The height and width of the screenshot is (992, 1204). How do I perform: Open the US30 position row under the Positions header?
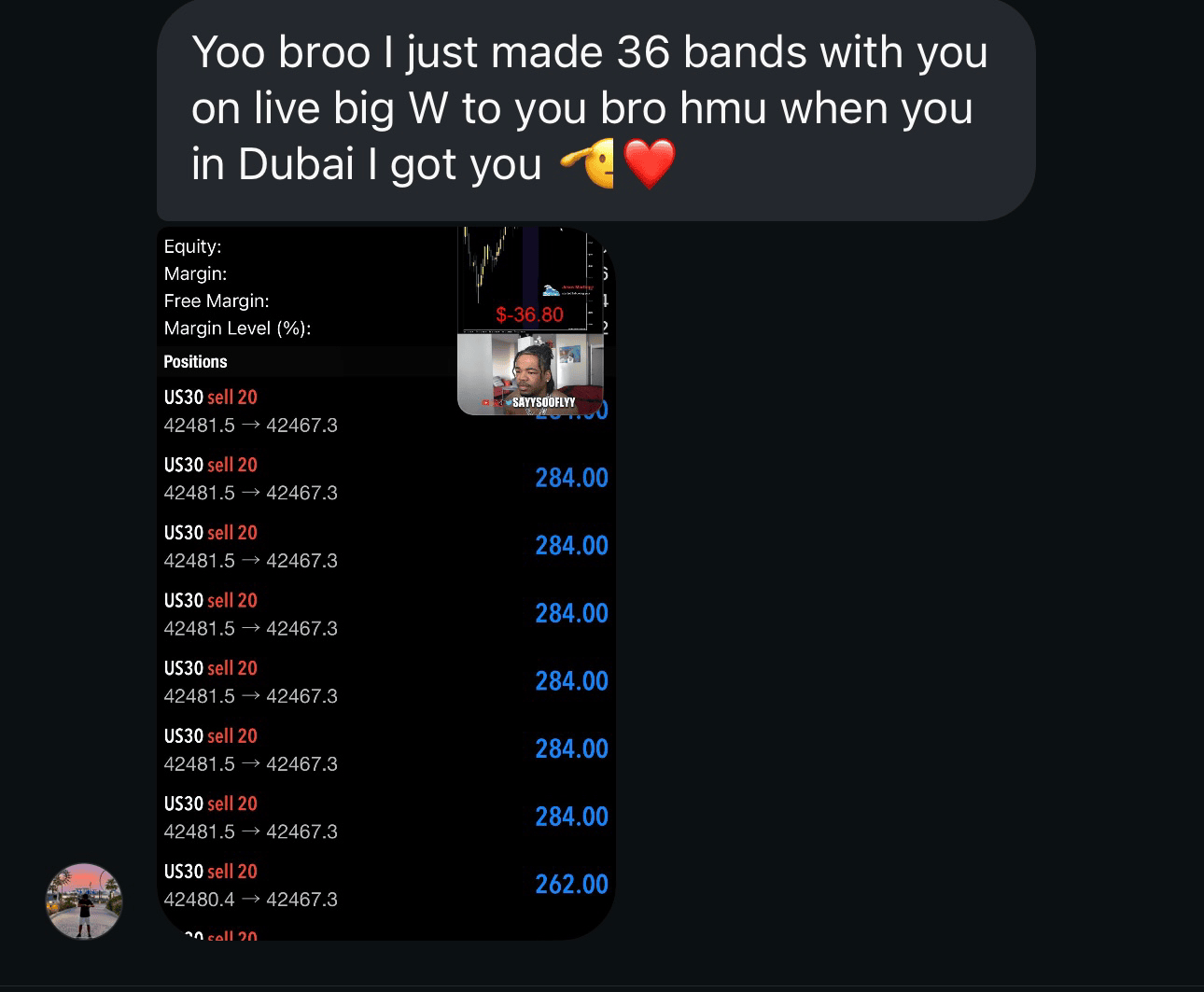[385, 411]
